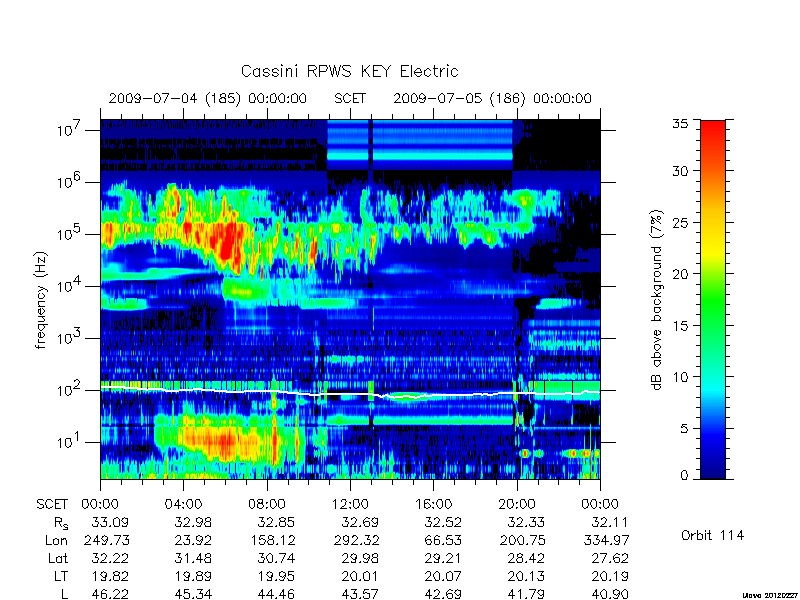The width and height of the screenshot is (800, 600).
Task: Click the Lon value '249.73'
Action: point(107,540)
